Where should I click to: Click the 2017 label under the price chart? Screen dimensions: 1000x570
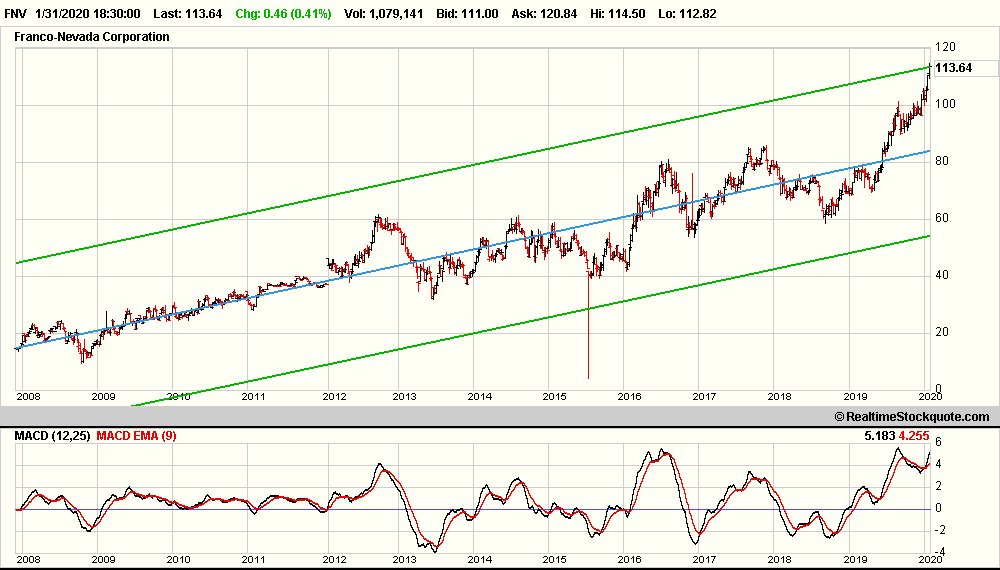704,397
